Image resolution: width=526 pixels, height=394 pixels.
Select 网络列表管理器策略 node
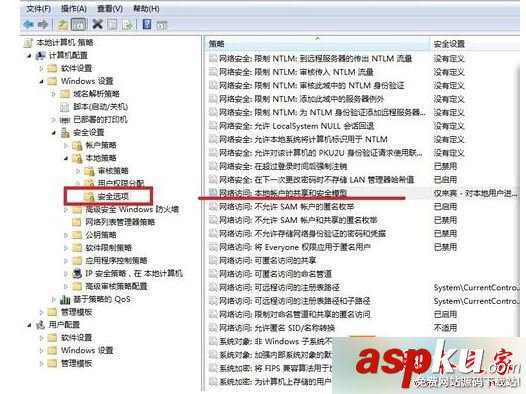pos(120,222)
